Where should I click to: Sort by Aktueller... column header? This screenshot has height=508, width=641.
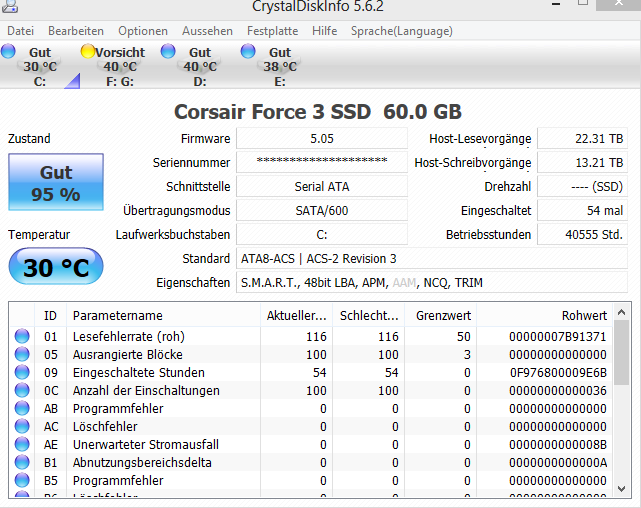(296, 315)
